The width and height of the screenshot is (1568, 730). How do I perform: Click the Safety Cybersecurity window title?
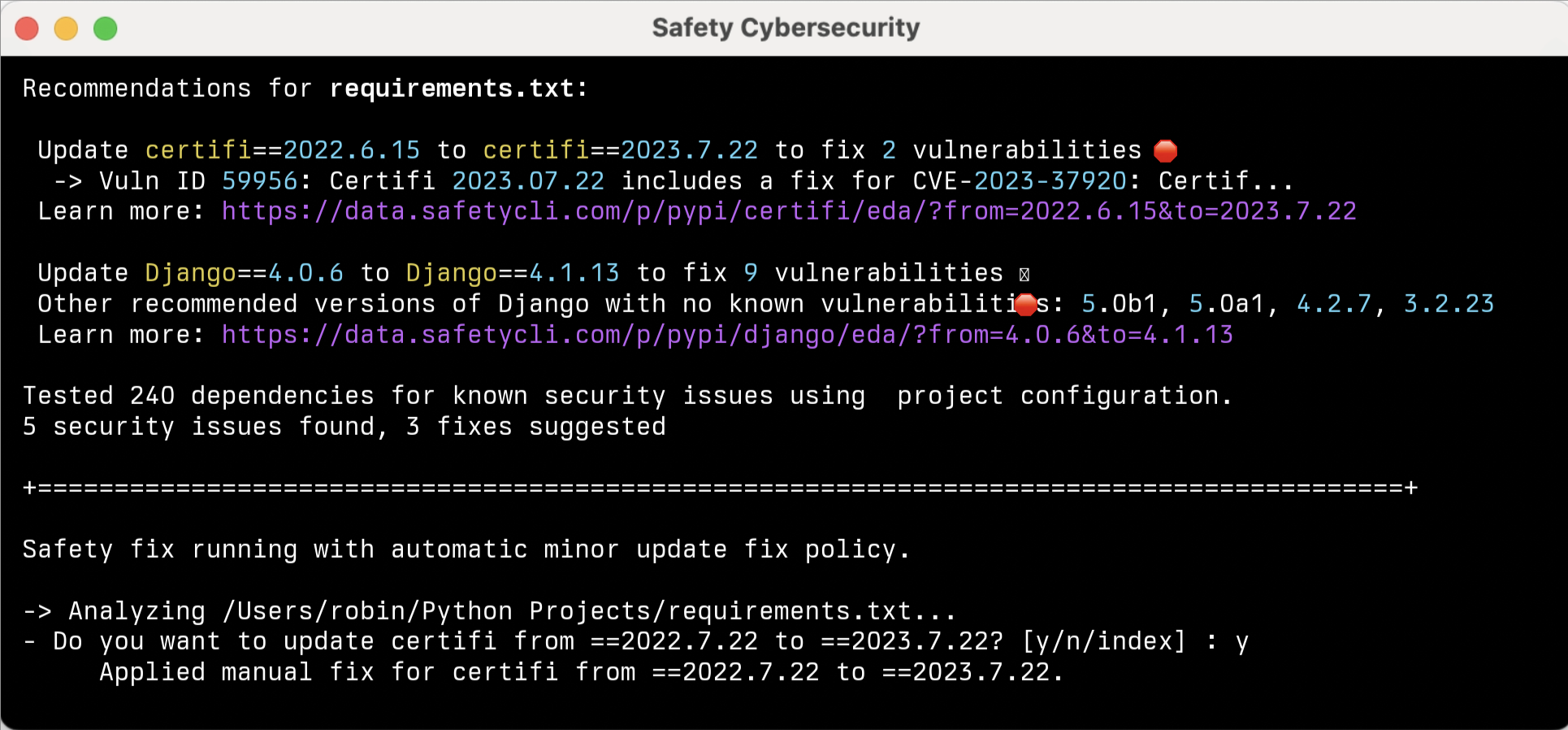[786, 28]
